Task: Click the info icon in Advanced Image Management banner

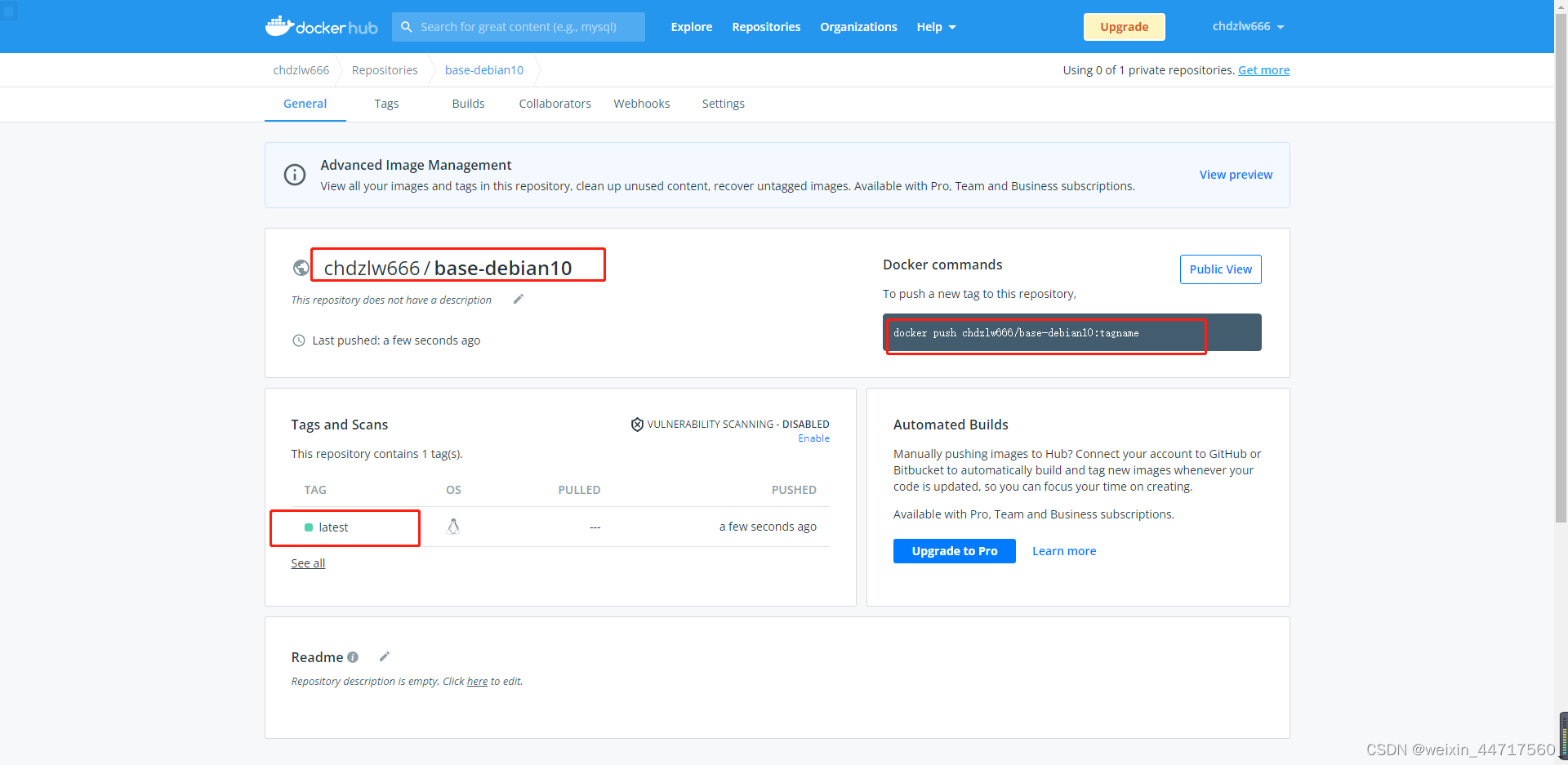Action: pyautogui.click(x=295, y=175)
